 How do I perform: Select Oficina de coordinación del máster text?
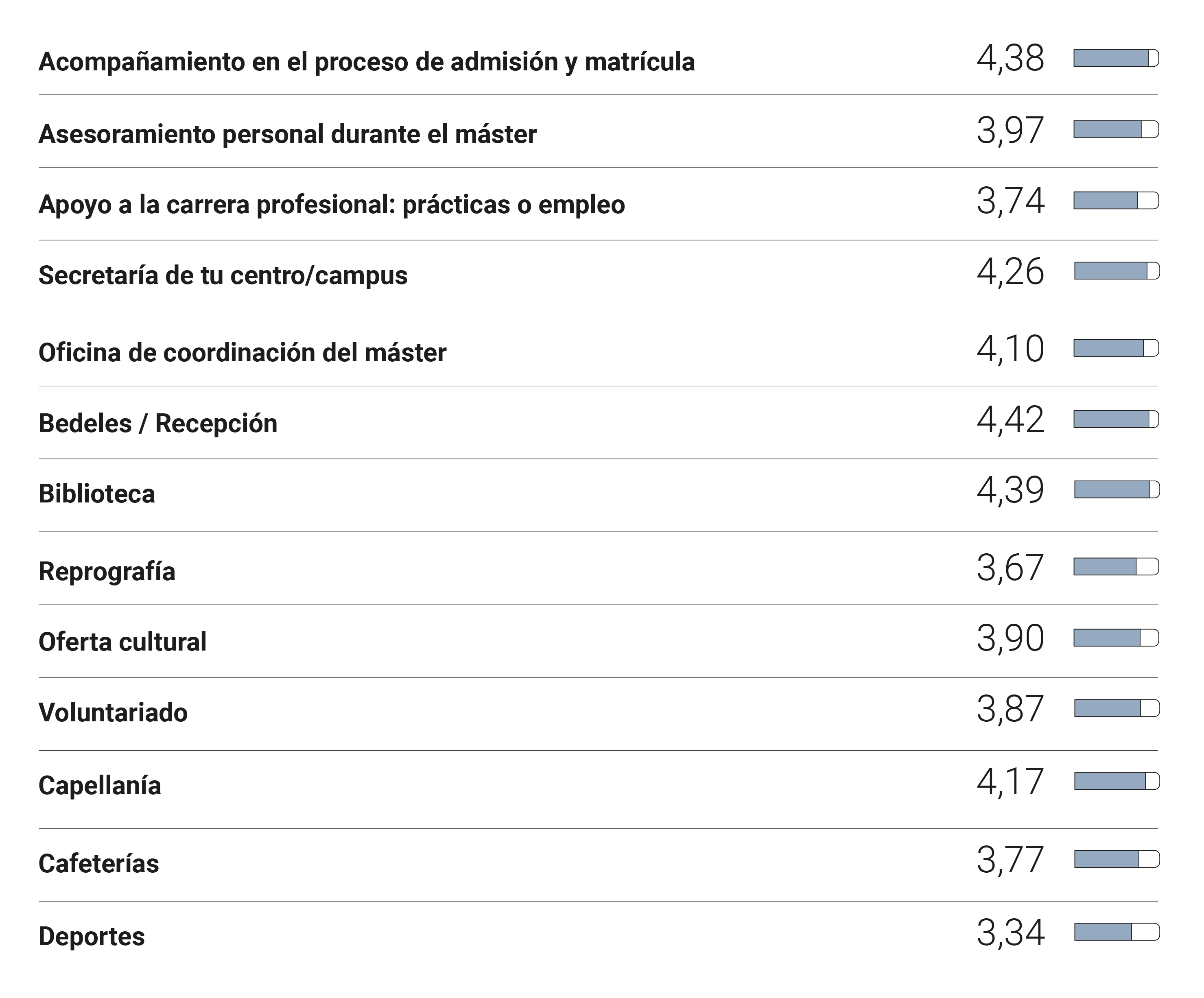pos(242,353)
